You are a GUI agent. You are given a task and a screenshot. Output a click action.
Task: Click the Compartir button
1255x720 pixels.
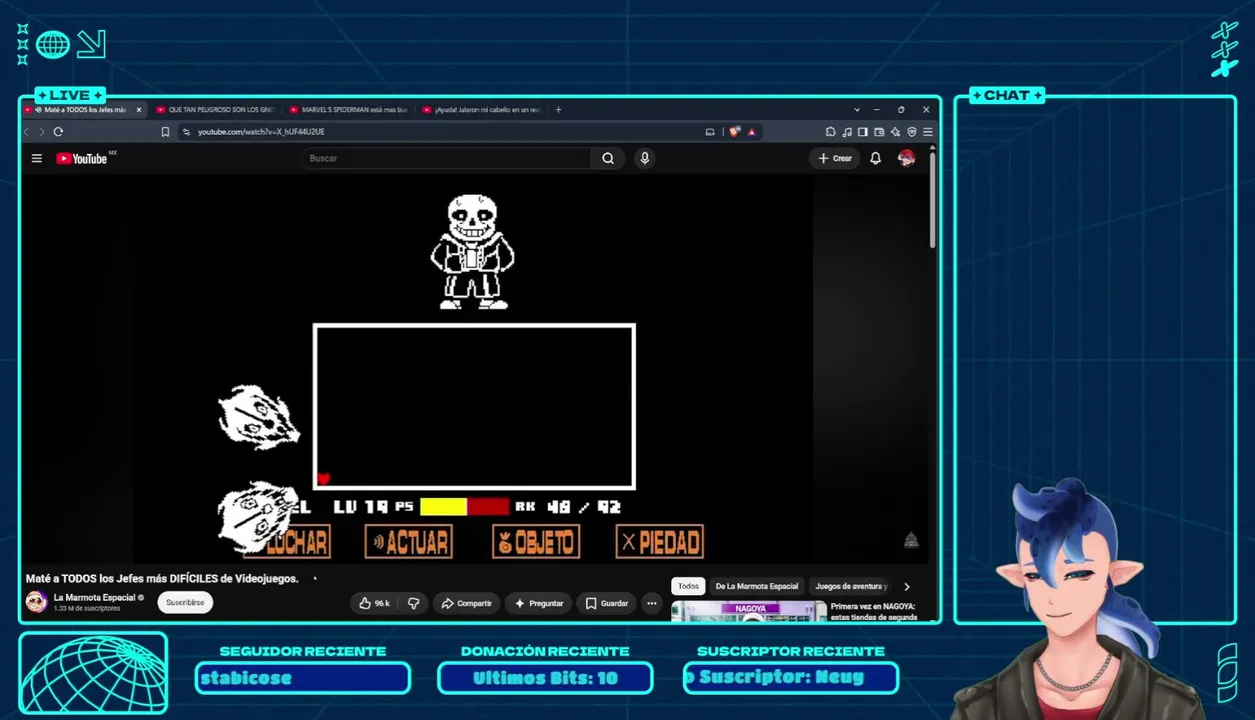click(466, 603)
